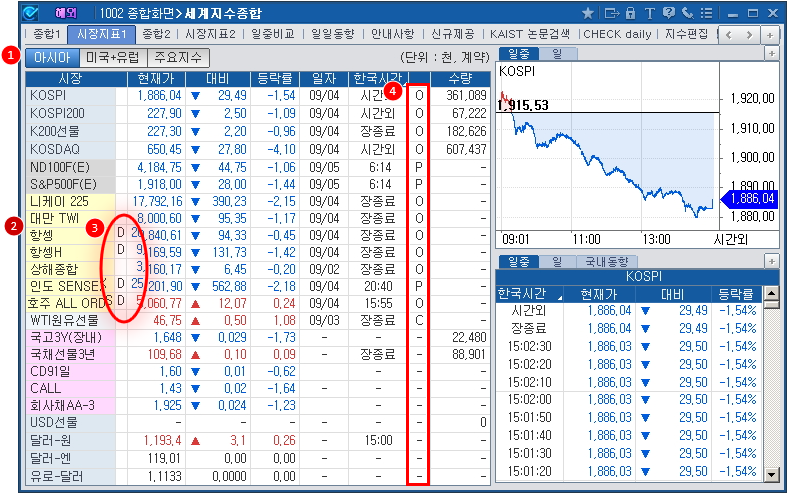Click the telephone support icon
Image resolution: width=788 pixels, height=494 pixels.
[x=687, y=13]
